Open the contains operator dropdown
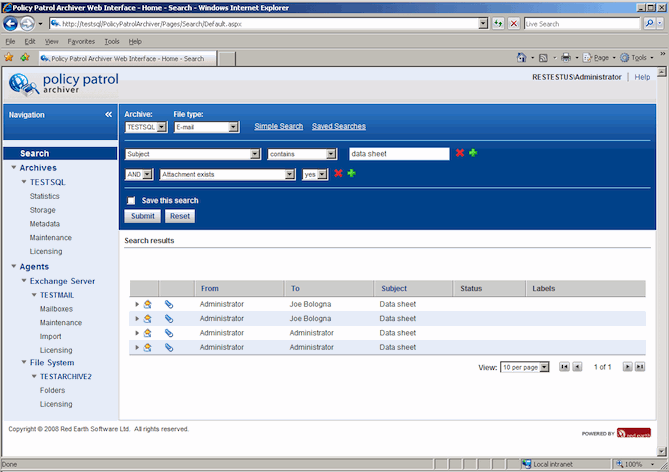 click(303, 154)
